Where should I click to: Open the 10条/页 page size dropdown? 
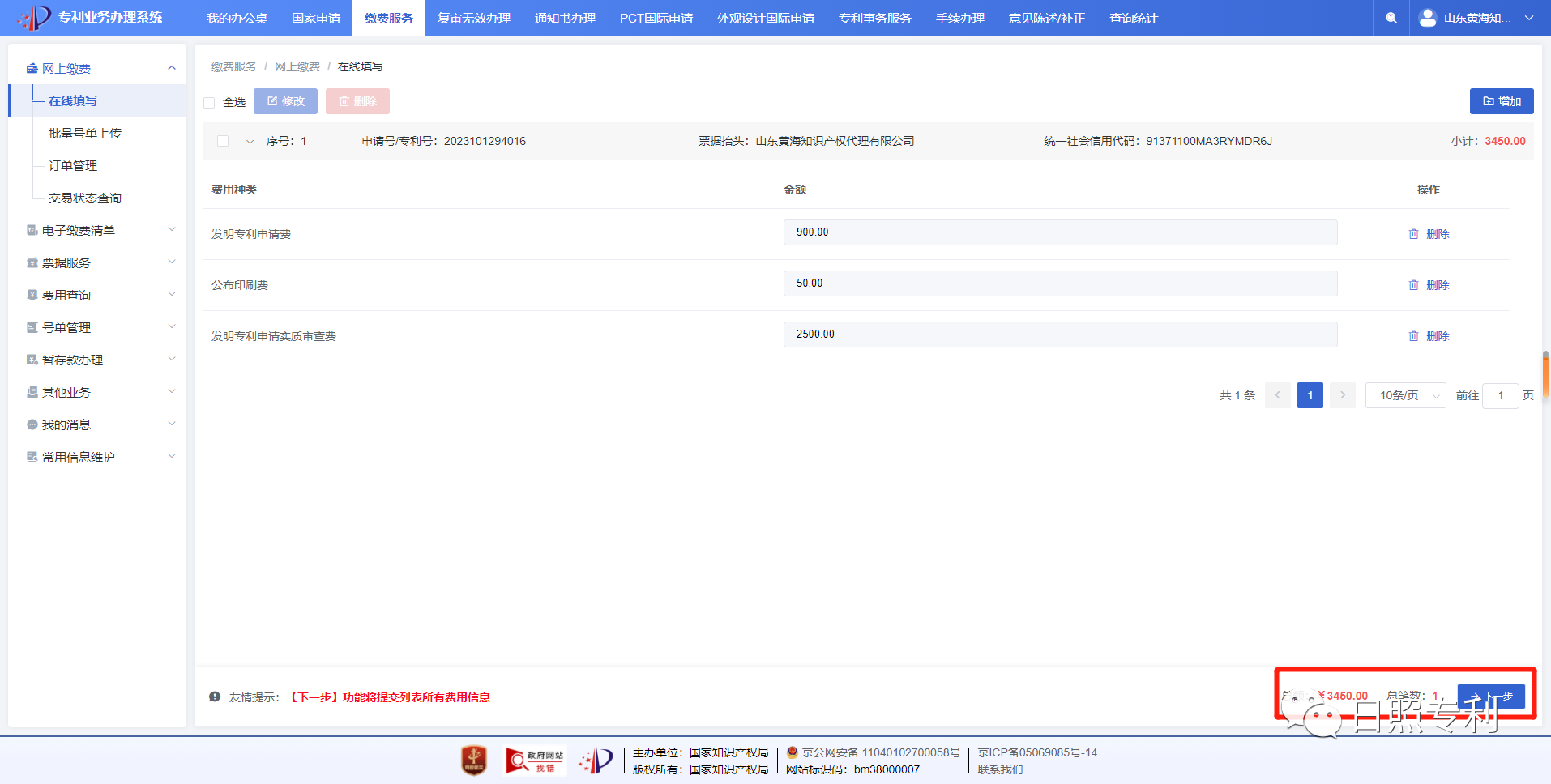[1405, 395]
